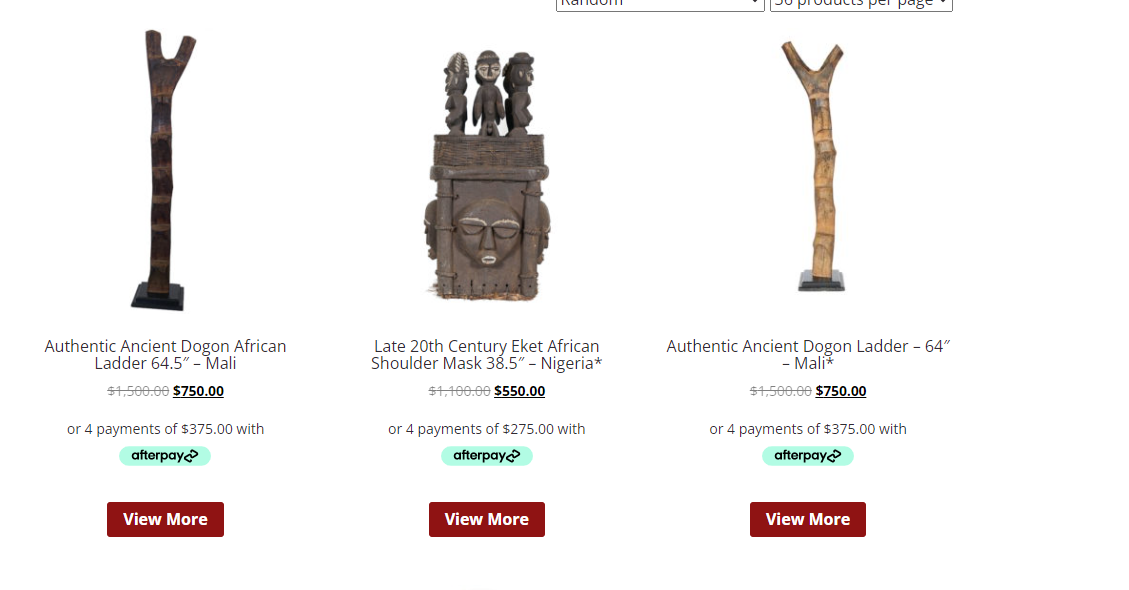Click Afterpay logo under first Dogon ladder
Viewport: 1129px width, 590px height.
pyautogui.click(x=165, y=455)
